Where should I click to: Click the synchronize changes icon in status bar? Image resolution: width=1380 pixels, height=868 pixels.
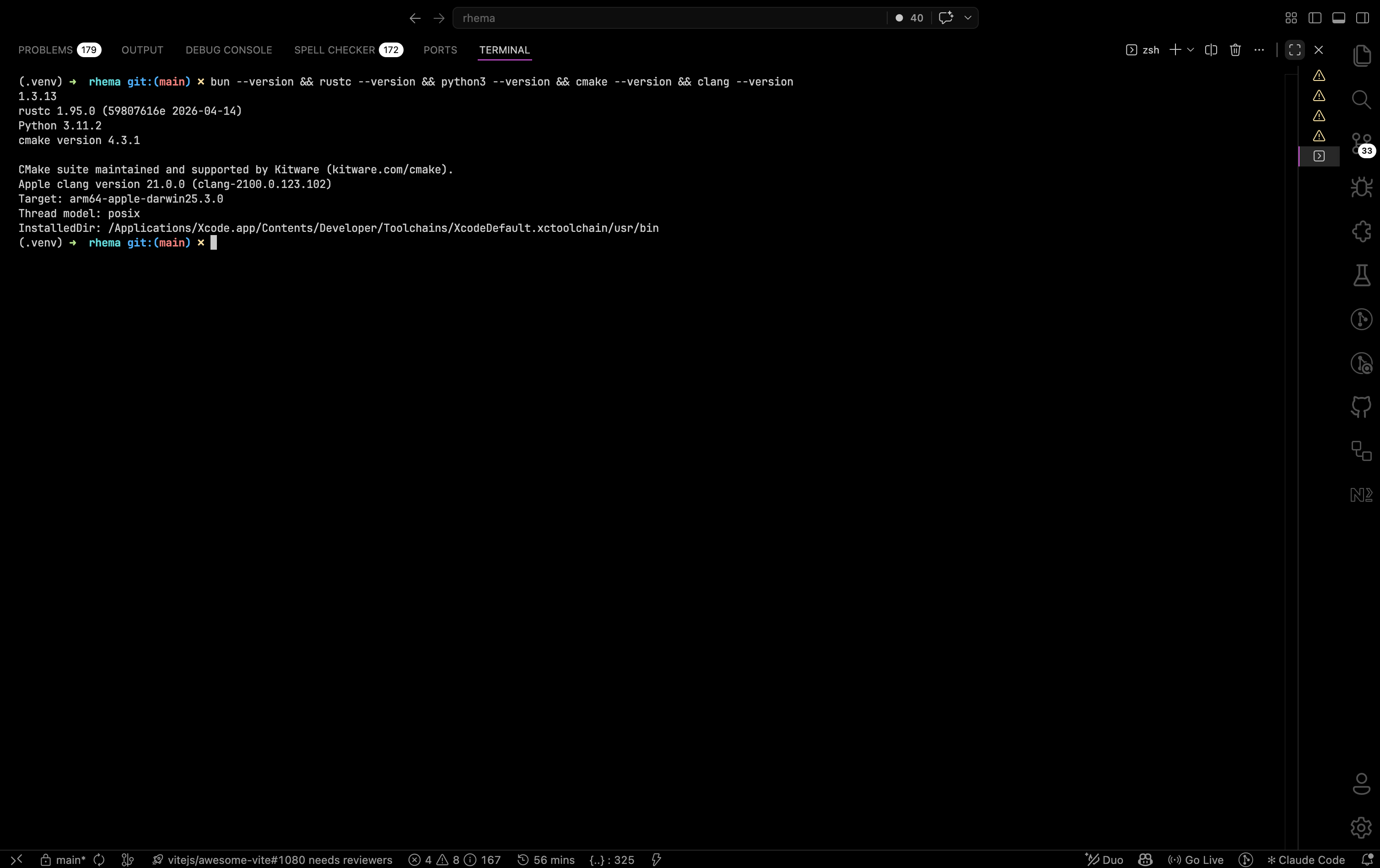pyautogui.click(x=99, y=859)
